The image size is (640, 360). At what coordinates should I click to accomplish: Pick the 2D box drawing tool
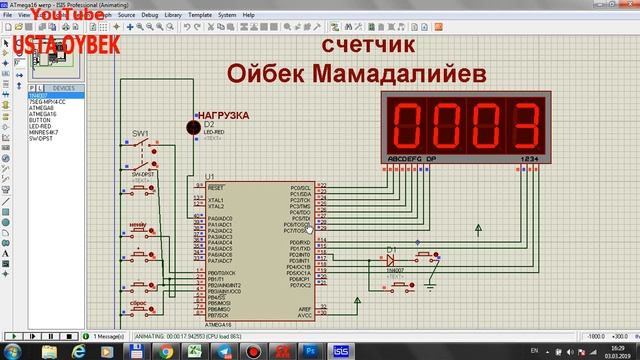tap(6, 212)
